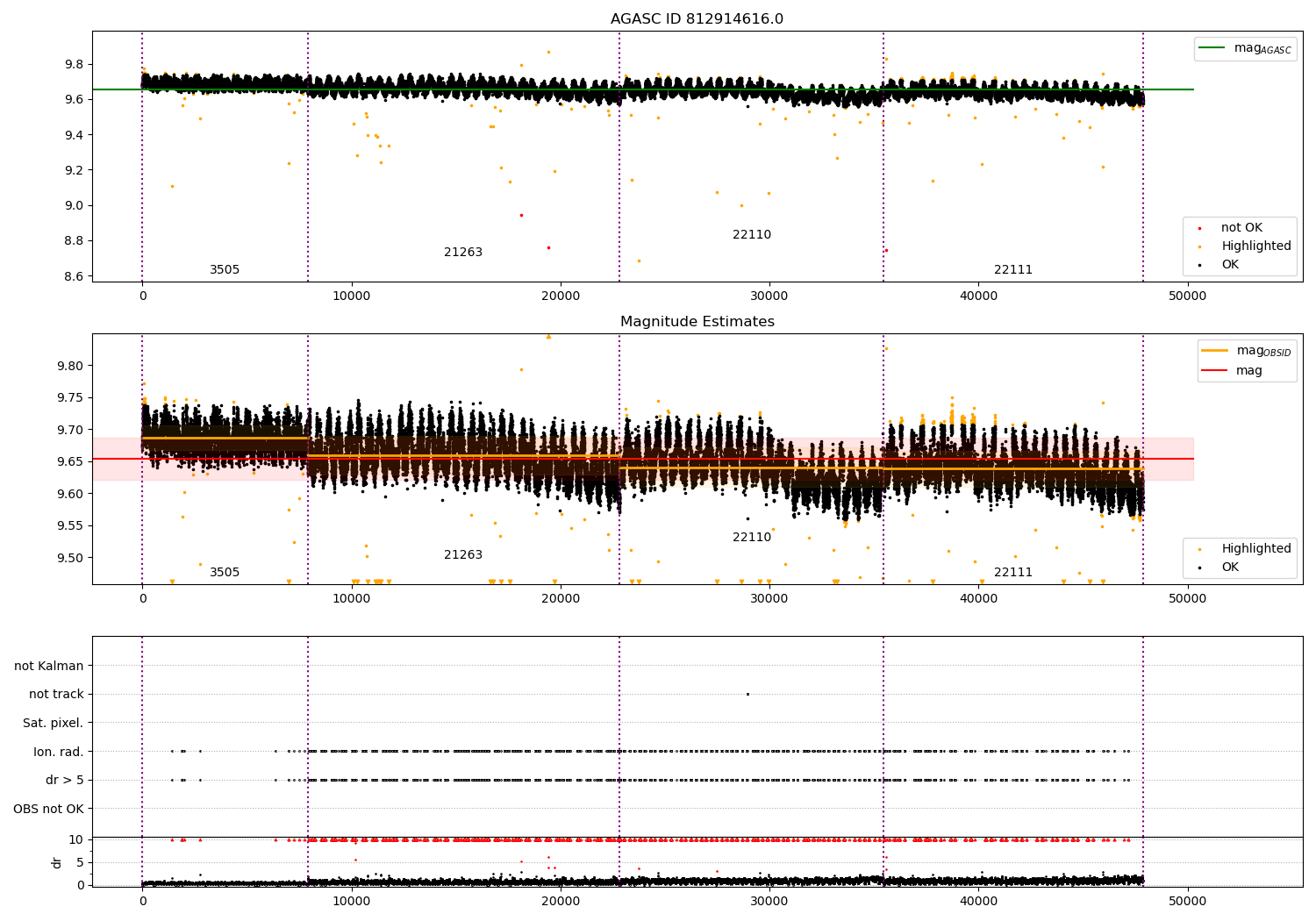Click the 'Magnitude Estimates' subplot title
Screen dimensions: 1316x921
tap(697, 322)
